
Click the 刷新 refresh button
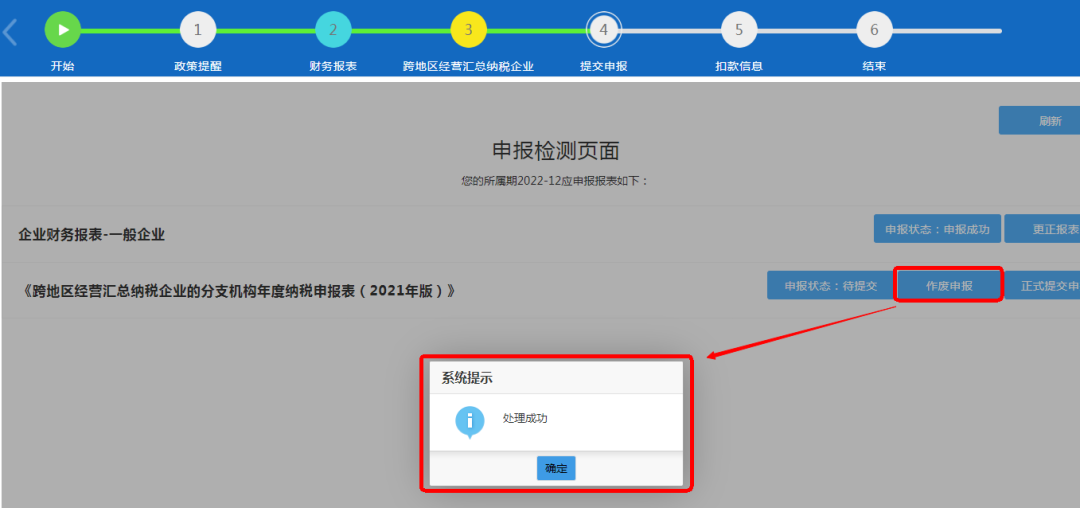[x=1040, y=121]
